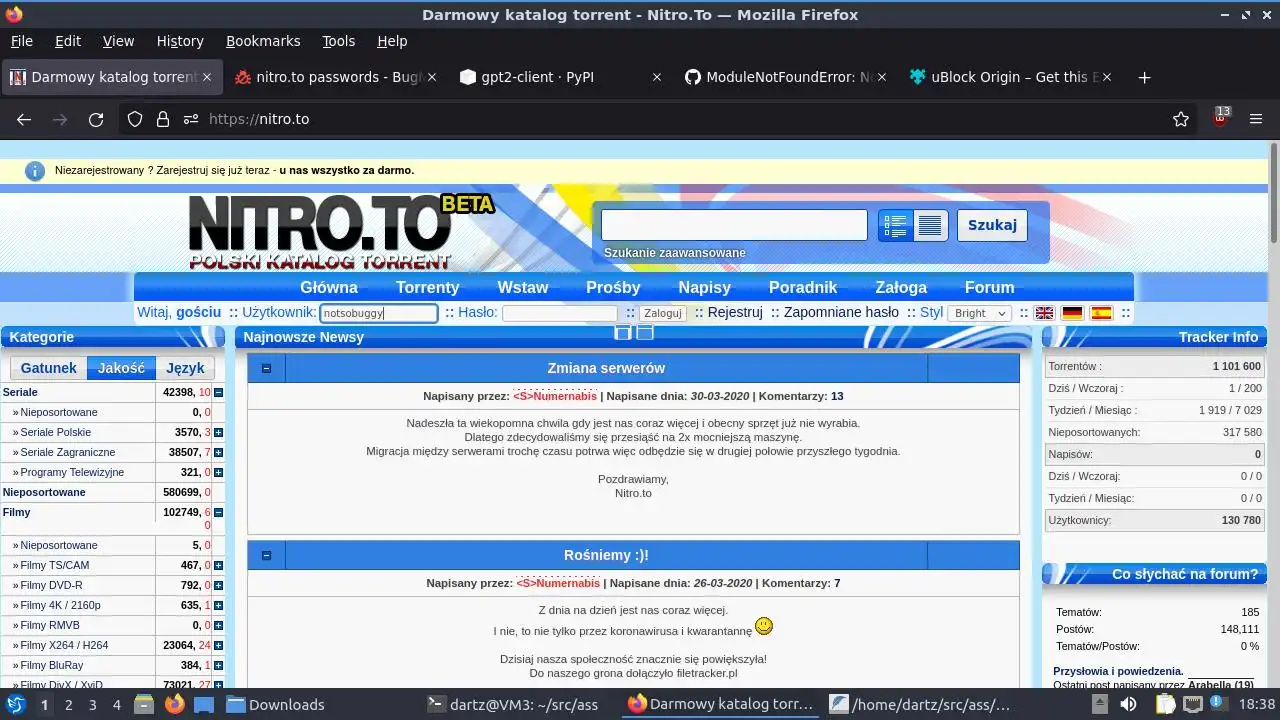The height and width of the screenshot is (720, 1280).
Task: Open the Firefox hamburger menu
Action: point(1256,119)
